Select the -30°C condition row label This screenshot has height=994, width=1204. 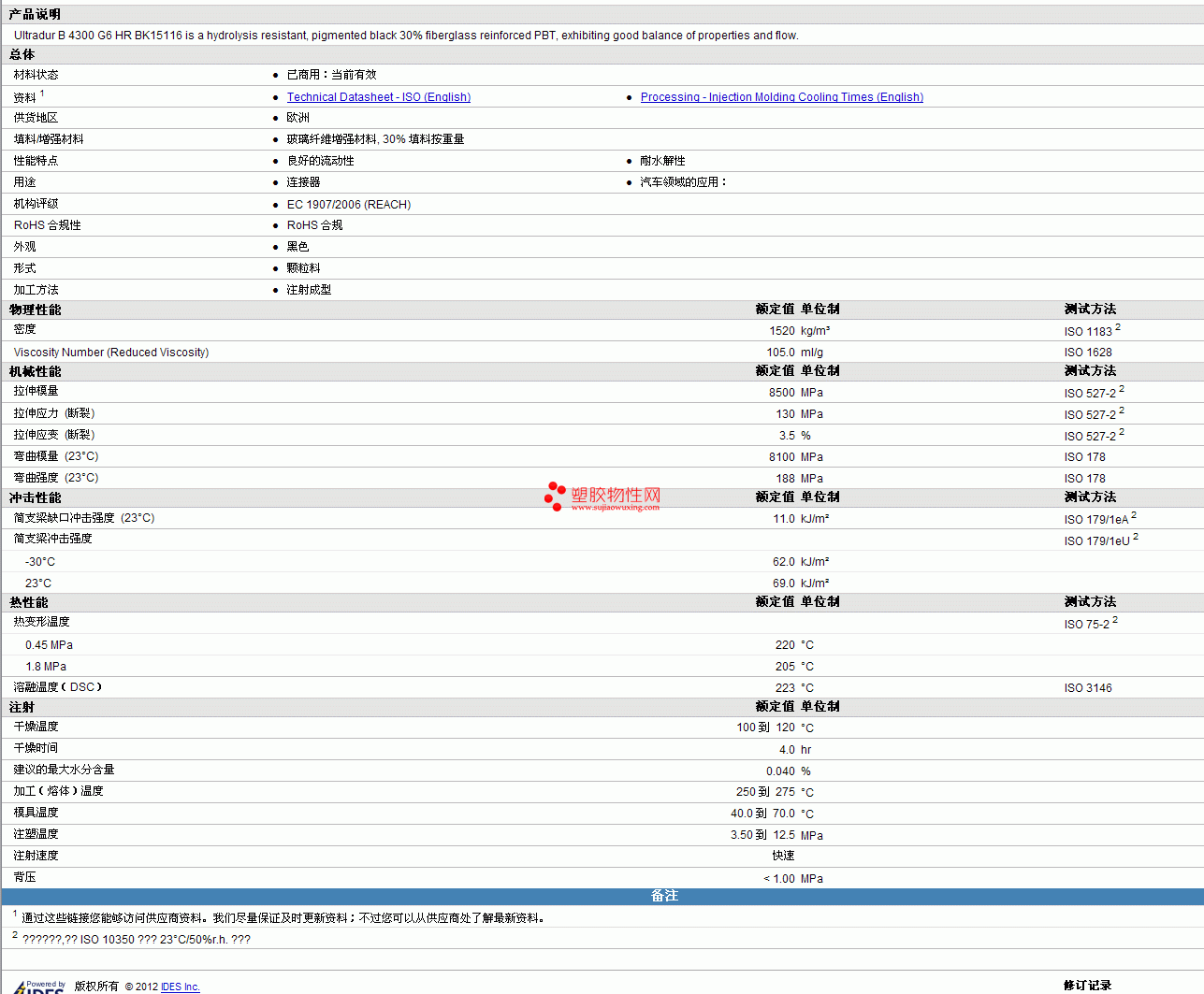(x=40, y=562)
